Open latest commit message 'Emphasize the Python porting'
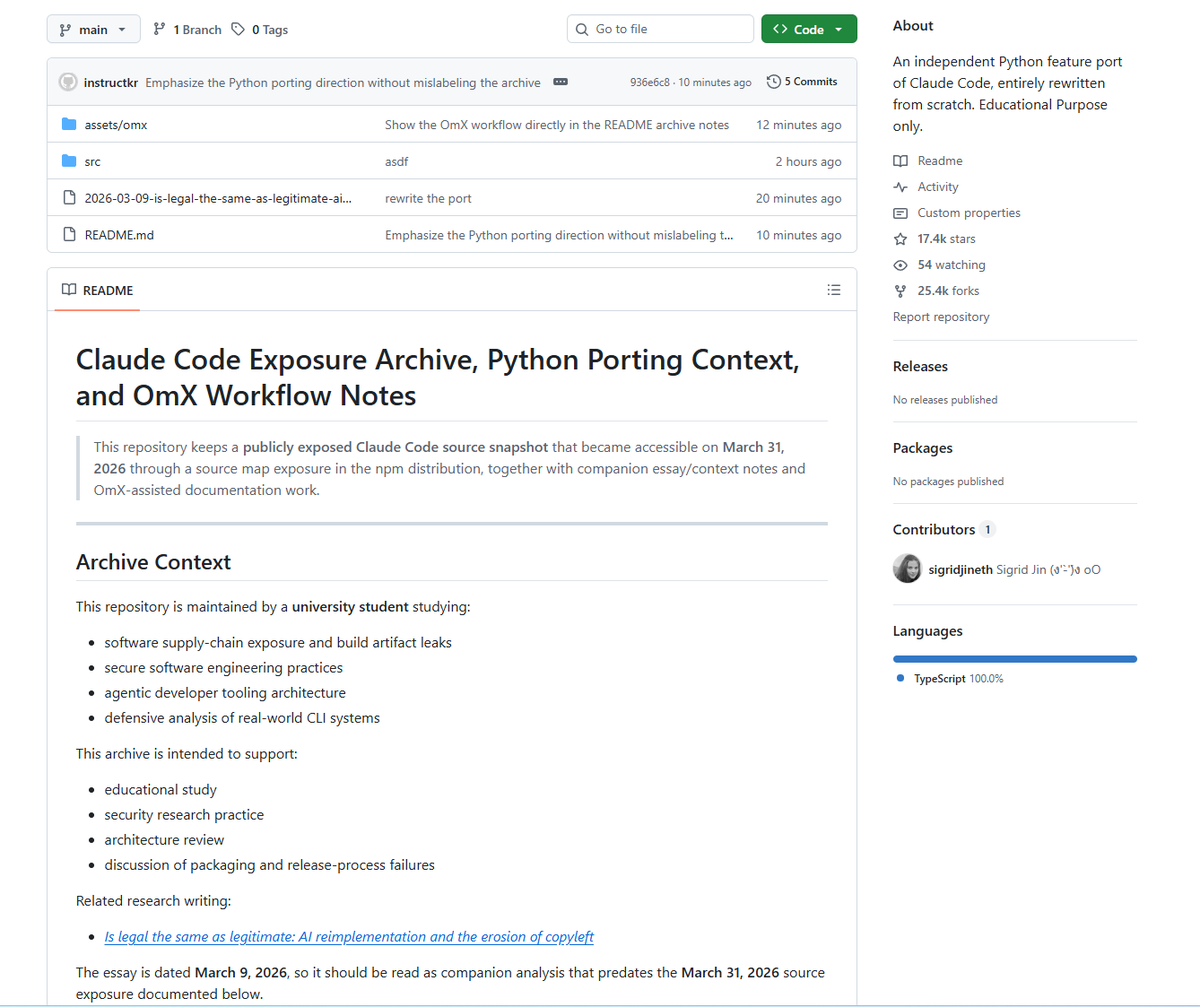The height and width of the screenshot is (1007, 1200). pyautogui.click(x=343, y=82)
